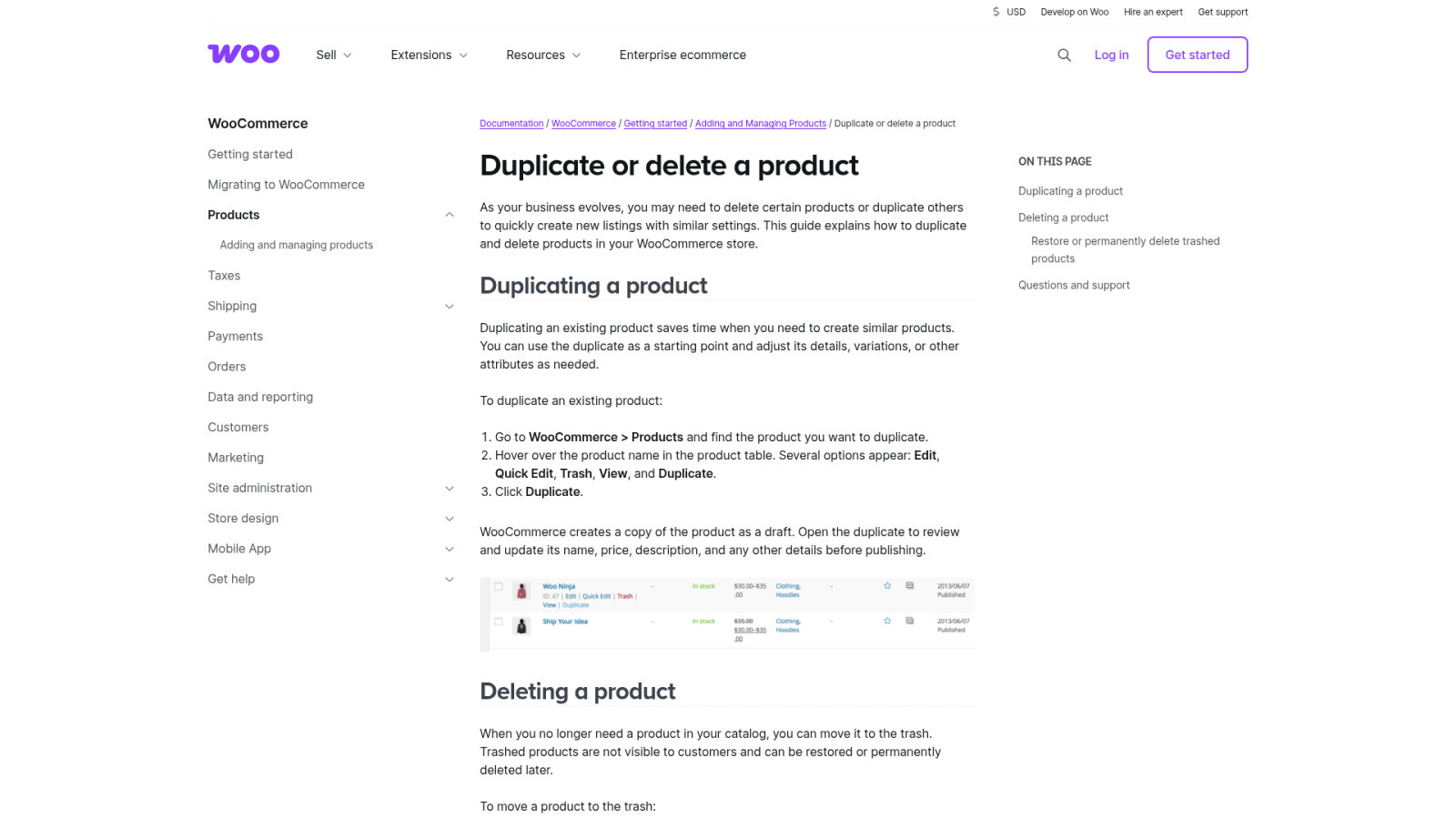Image resolution: width=1456 pixels, height=819 pixels.
Task: Expand the Get help sidebar section
Action: 450,579
